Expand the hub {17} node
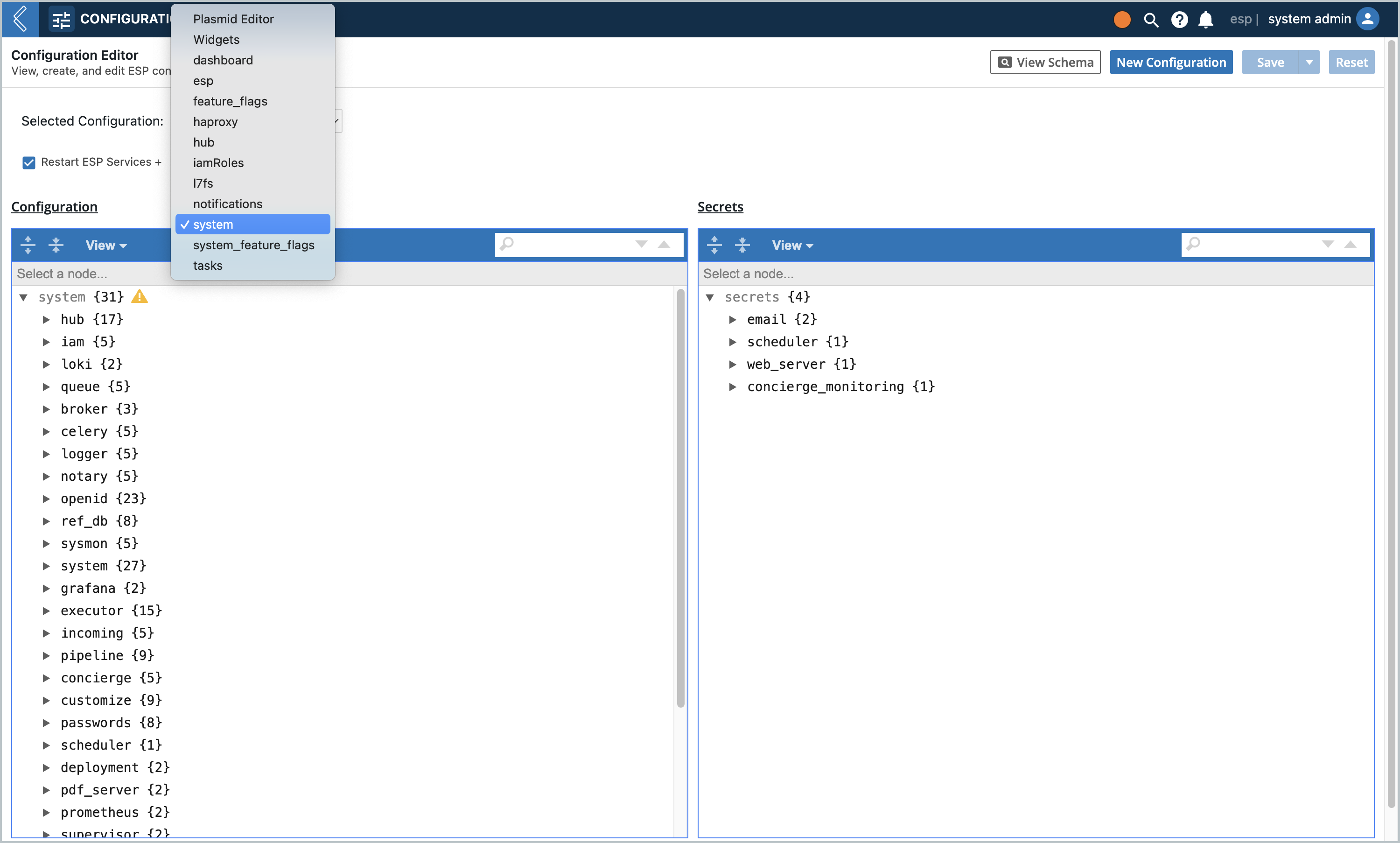1400x843 pixels. pyautogui.click(x=46, y=319)
